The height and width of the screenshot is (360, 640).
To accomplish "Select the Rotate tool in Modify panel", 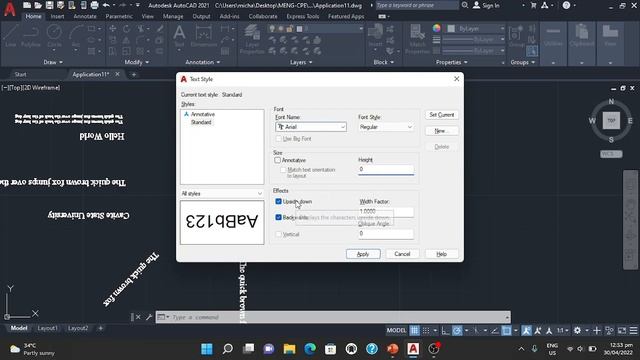I will 127,29.
